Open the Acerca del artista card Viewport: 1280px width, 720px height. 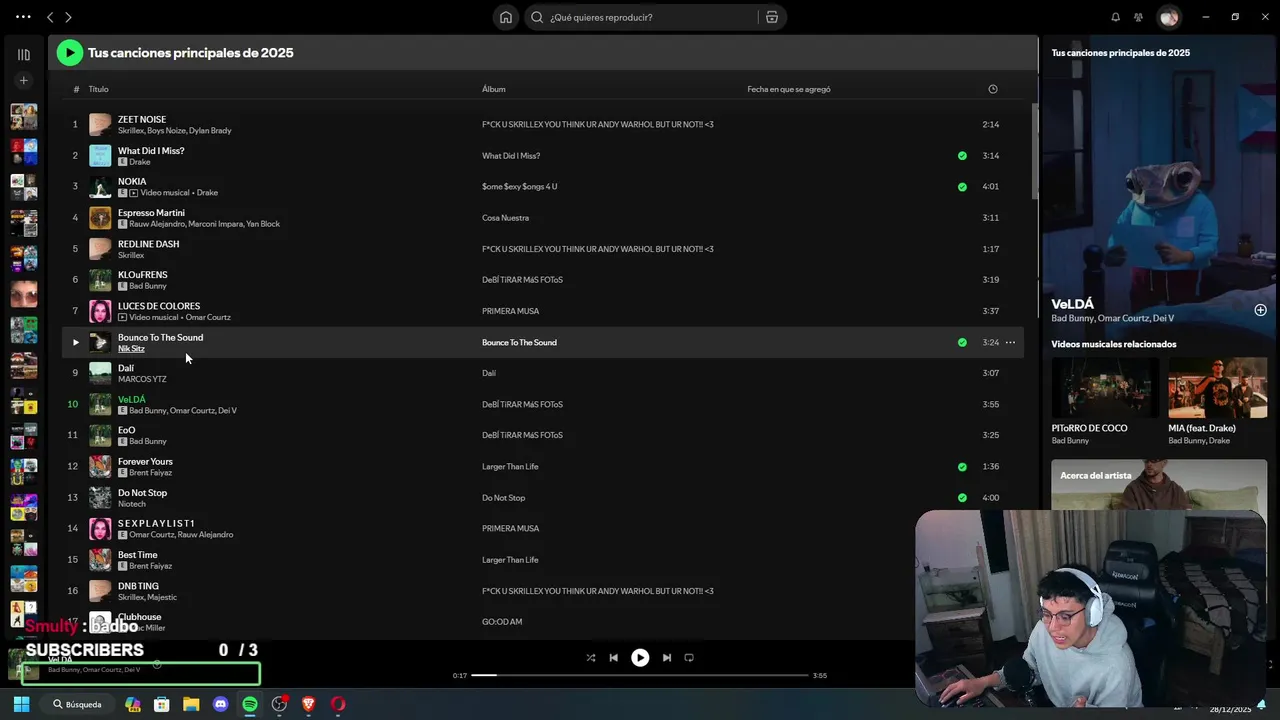click(x=1159, y=485)
